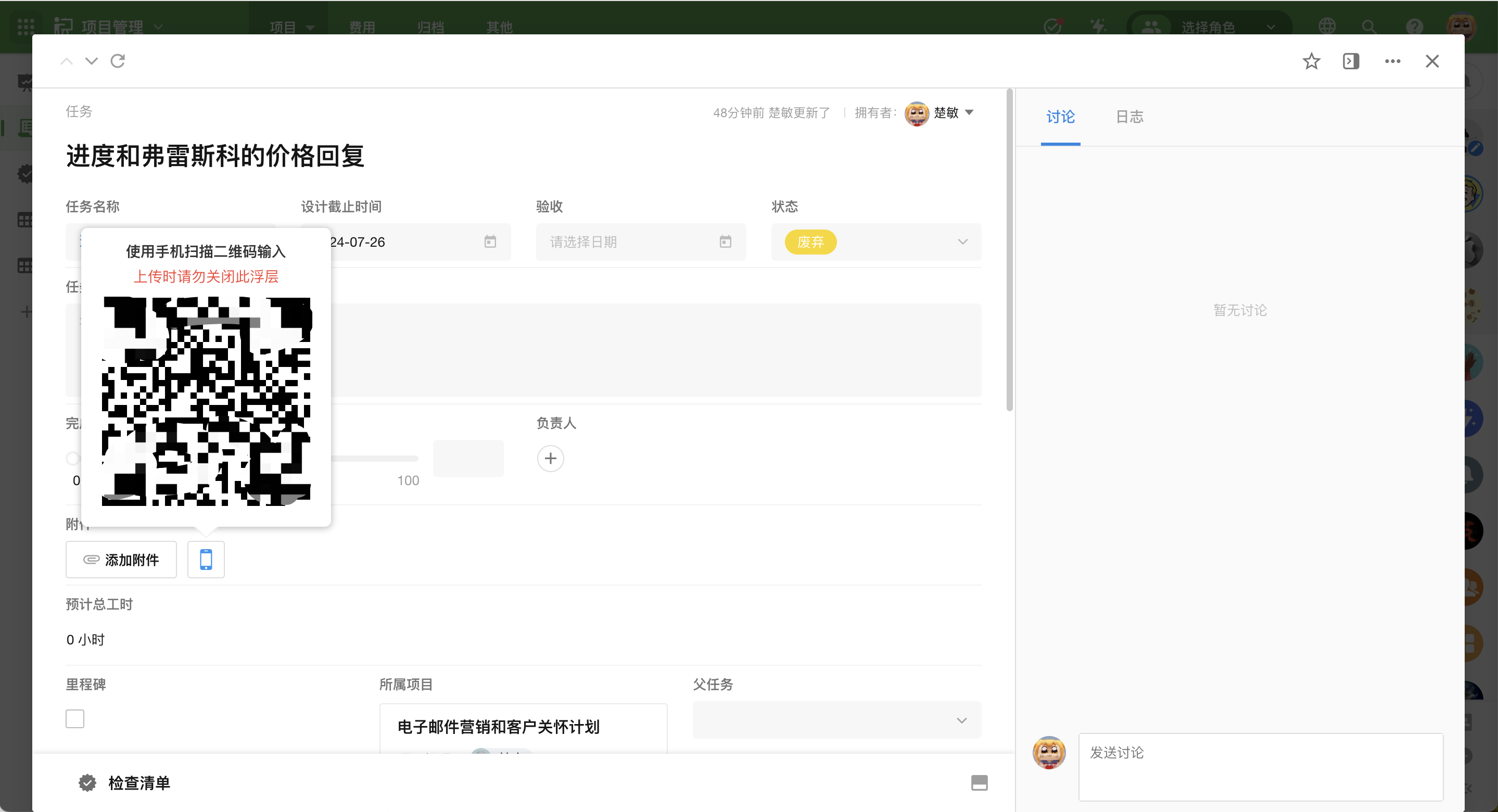Open more options ellipsis menu

[x=1393, y=61]
